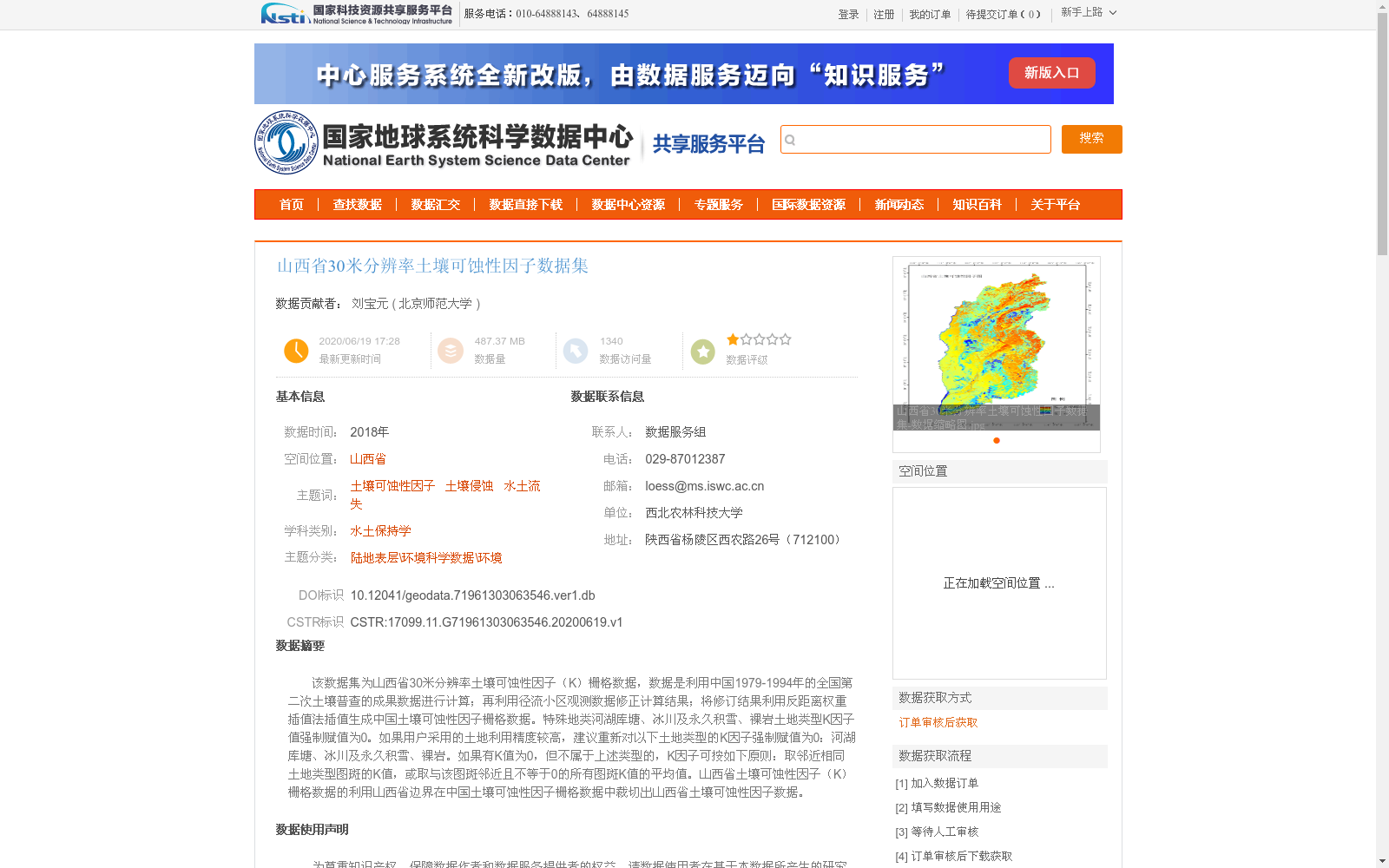Open the 国际数据资源 menu item
This screenshot has width=1389, height=868.
(809, 205)
